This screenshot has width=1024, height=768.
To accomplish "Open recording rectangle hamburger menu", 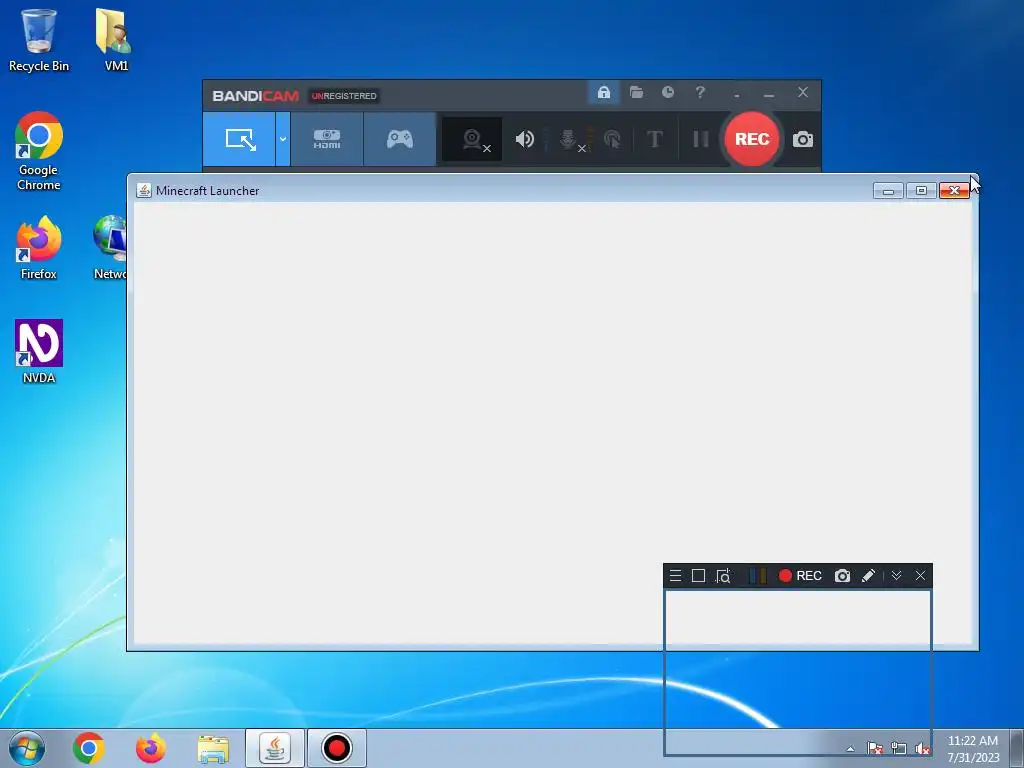I will [x=676, y=575].
